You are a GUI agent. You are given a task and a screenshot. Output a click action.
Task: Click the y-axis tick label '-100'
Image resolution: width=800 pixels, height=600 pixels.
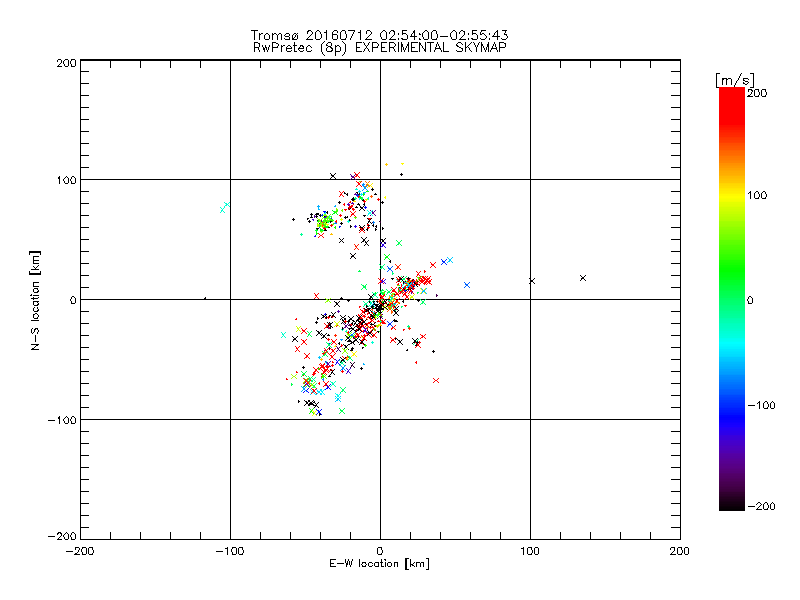coord(62,420)
